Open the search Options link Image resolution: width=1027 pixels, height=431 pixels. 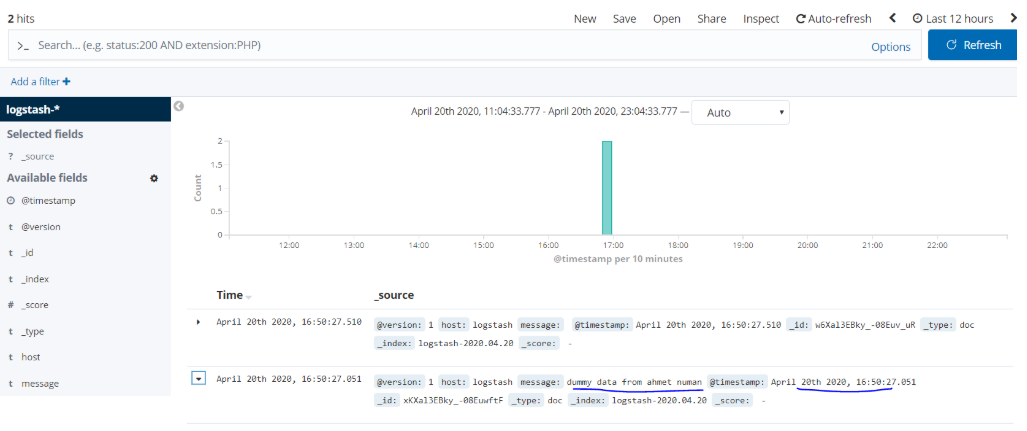(x=891, y=47)
